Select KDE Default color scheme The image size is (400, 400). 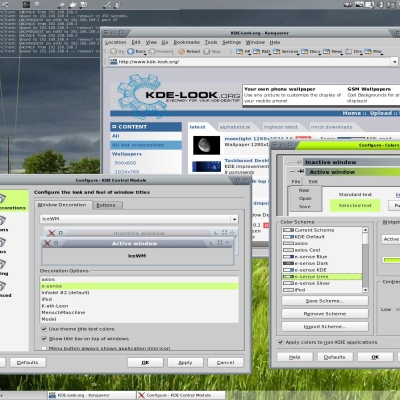tap(322, 237)
